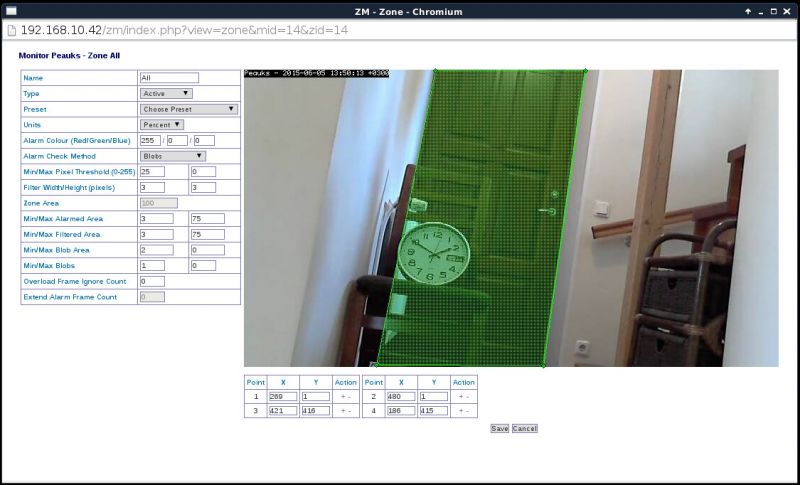Click the window menu icon in the title bar
Screen dimensions: 800x485
[12, 9]
